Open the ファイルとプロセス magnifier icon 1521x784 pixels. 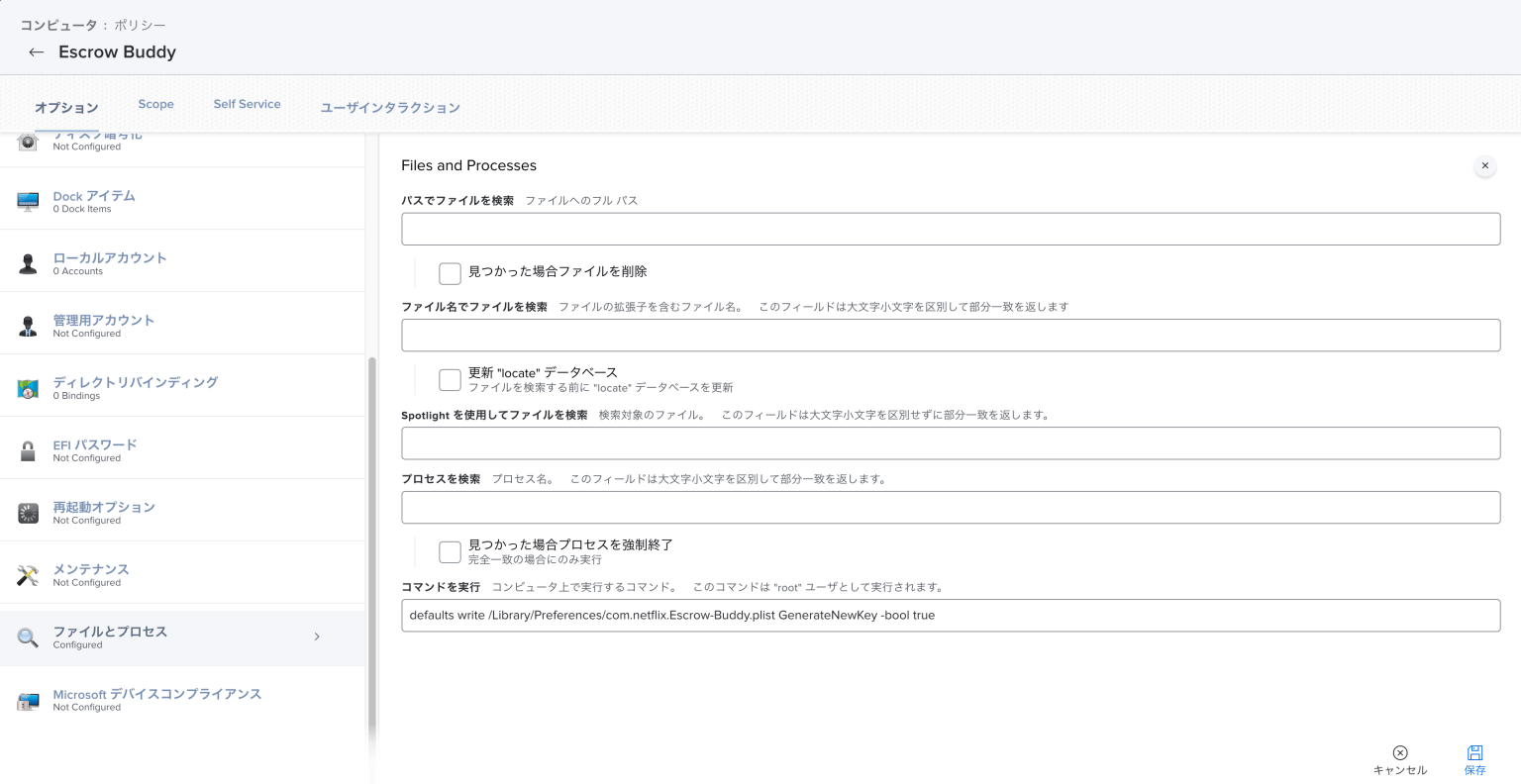27,637
